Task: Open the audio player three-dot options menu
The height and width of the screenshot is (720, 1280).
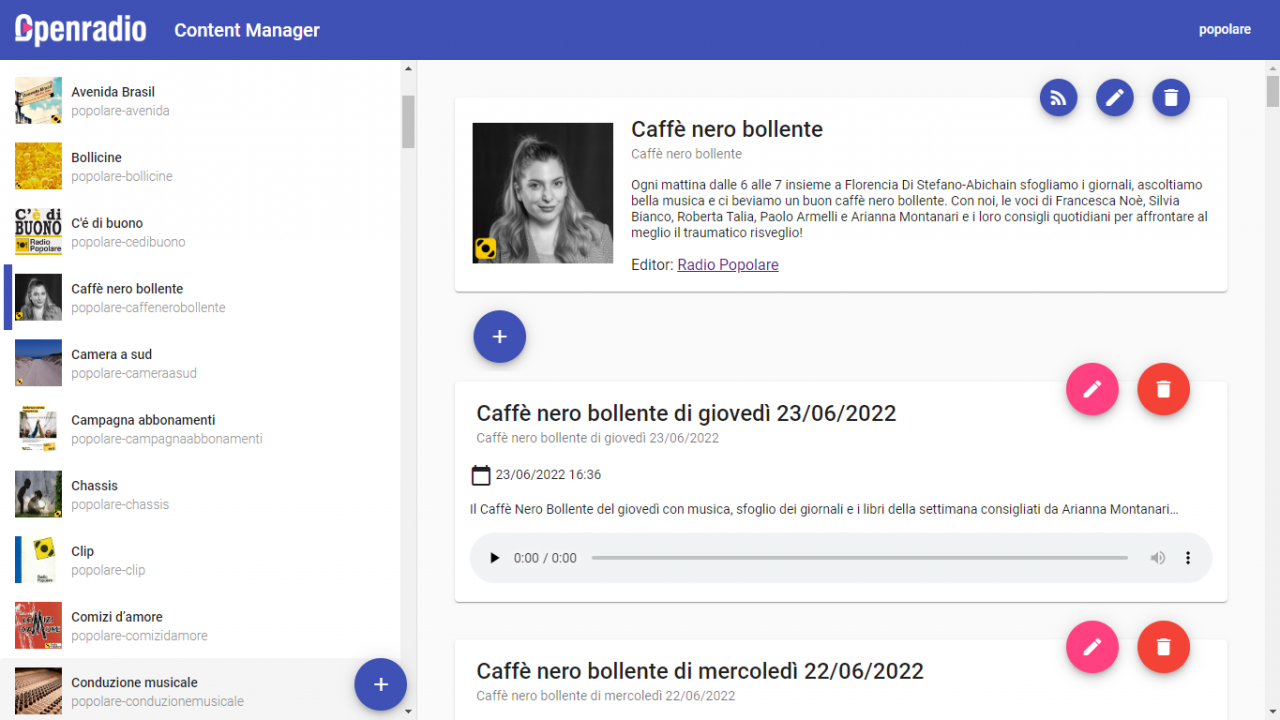Action: click(1188, 558)
